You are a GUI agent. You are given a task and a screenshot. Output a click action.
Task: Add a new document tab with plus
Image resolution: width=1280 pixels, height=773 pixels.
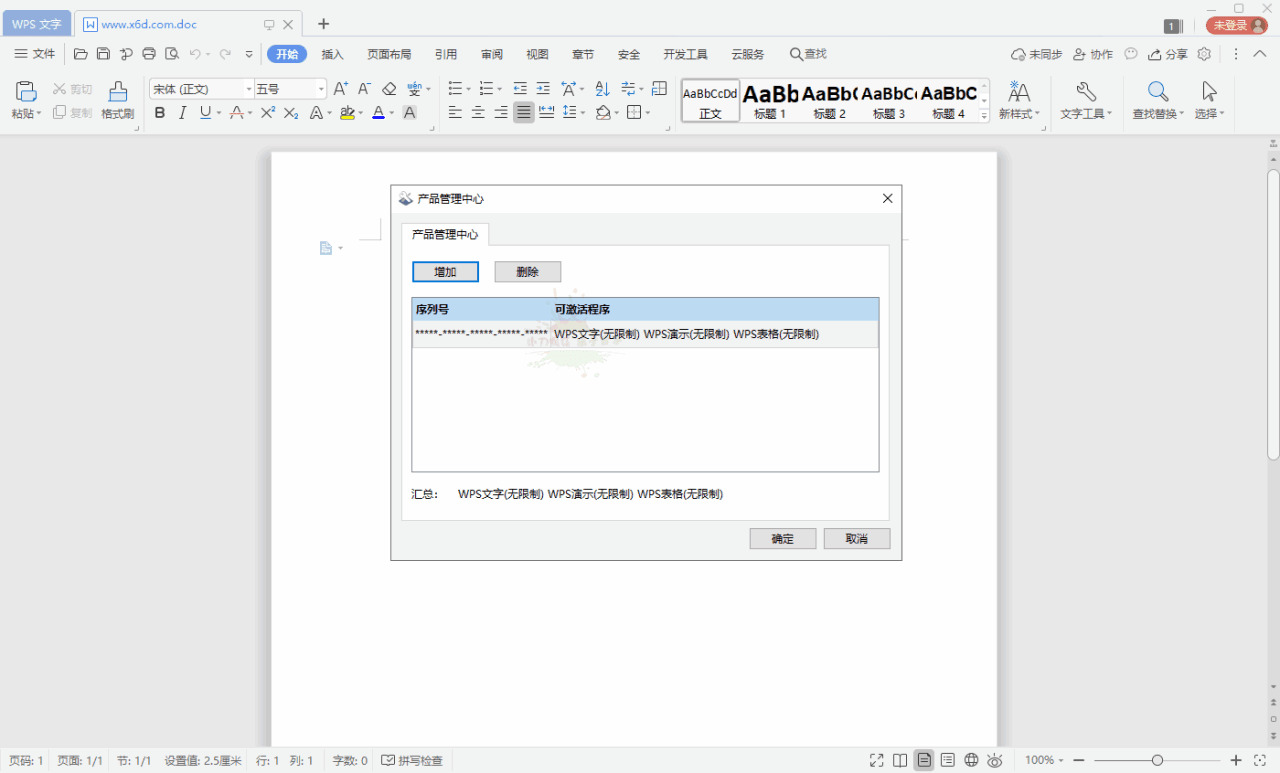click(x=323, y=24)
